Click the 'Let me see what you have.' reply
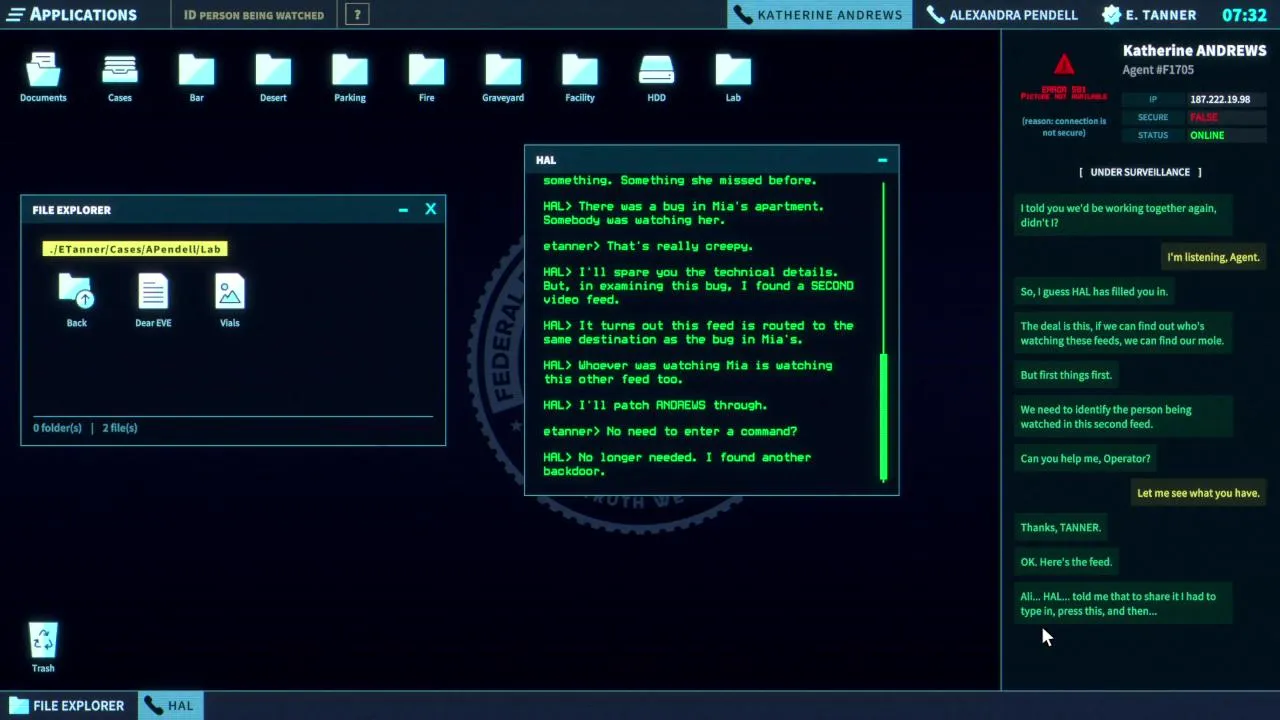Image resolution: width=1280 pixels, height=720 pixels. 1198,493
